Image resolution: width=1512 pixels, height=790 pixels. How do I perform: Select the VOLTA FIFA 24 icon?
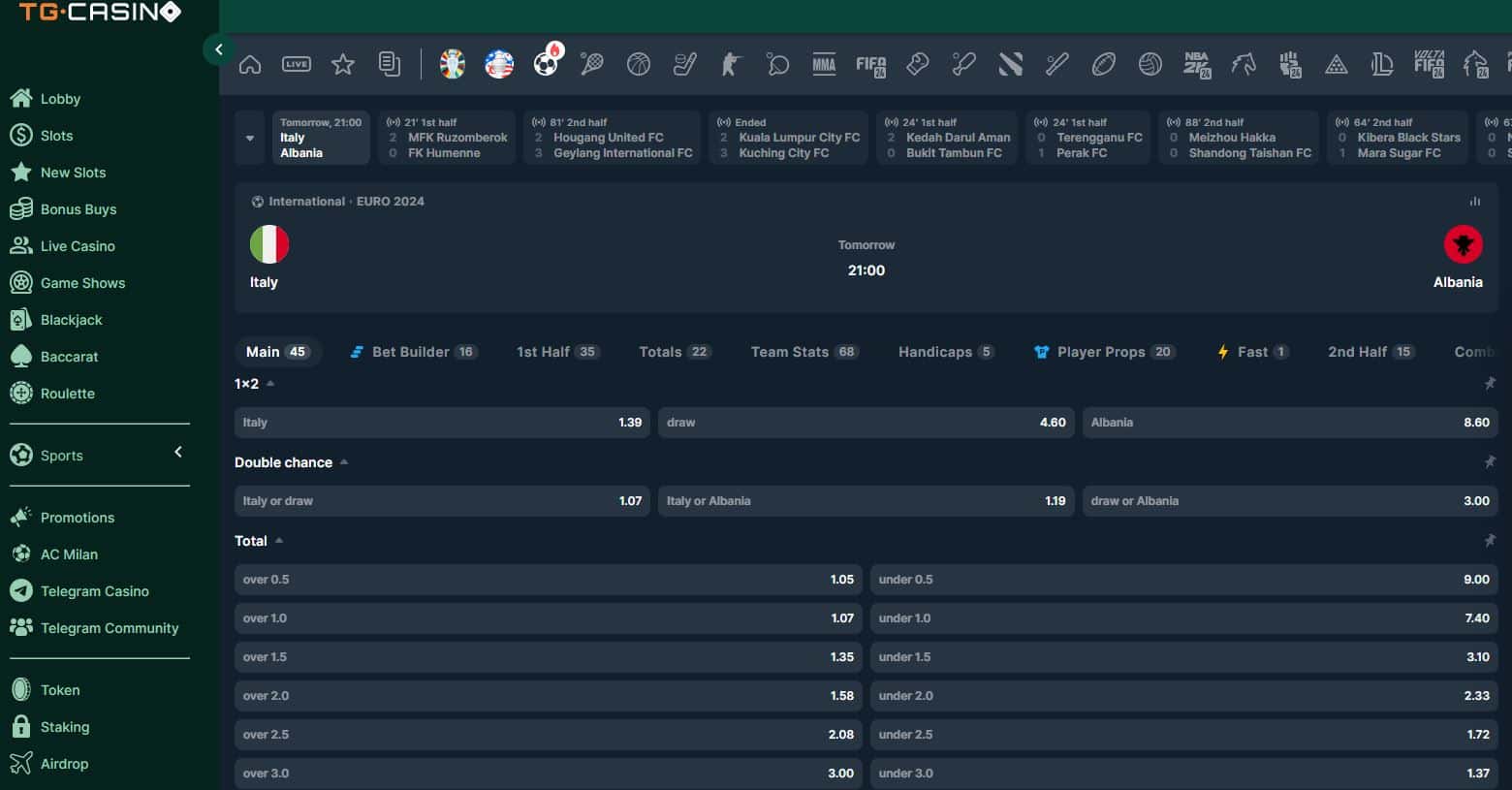pos(1430,65)
